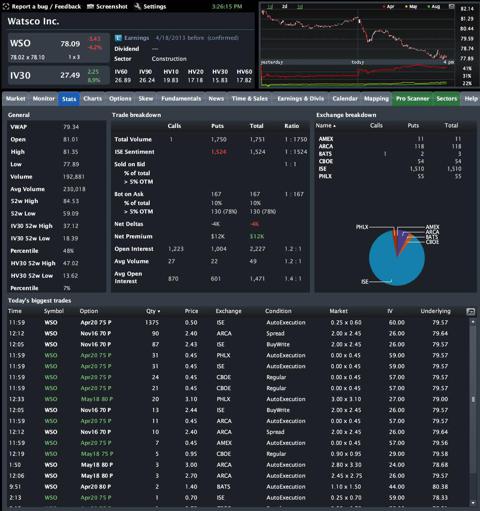480x511 pixels.
Task: Sort by the Condition column header
Action: pos(278,311)
